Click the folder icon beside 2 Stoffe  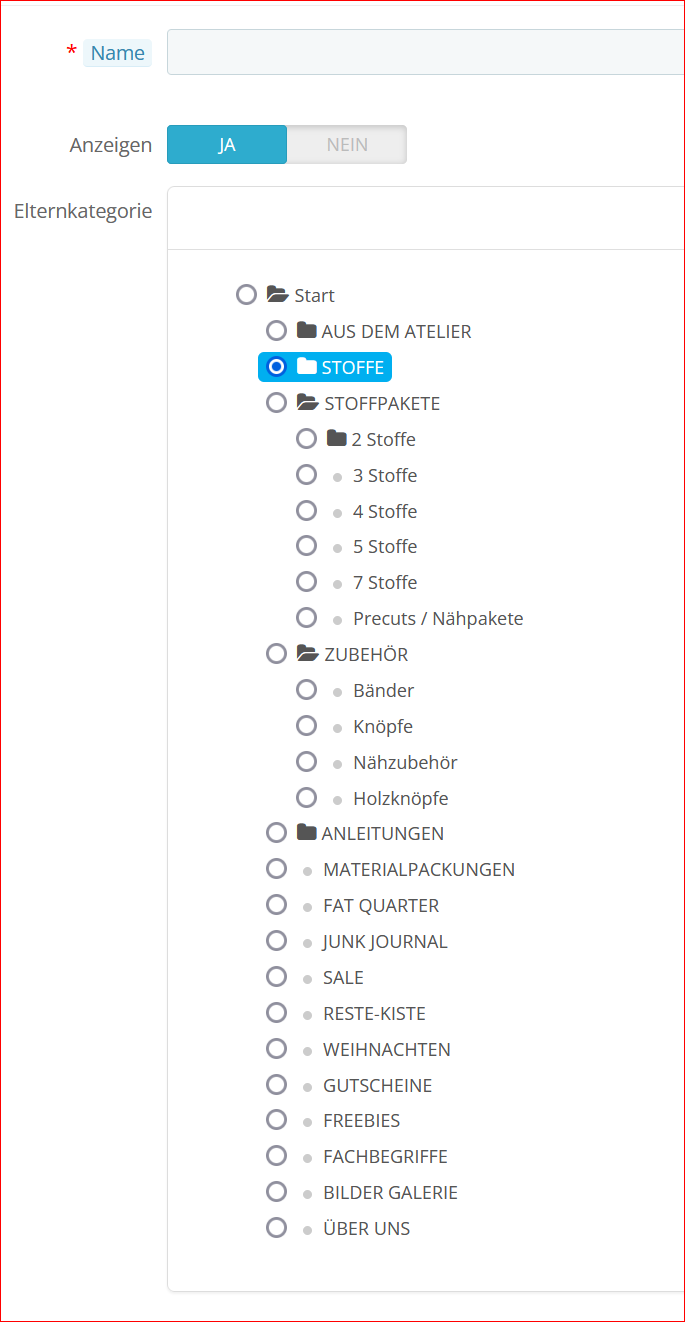(336, 439)
